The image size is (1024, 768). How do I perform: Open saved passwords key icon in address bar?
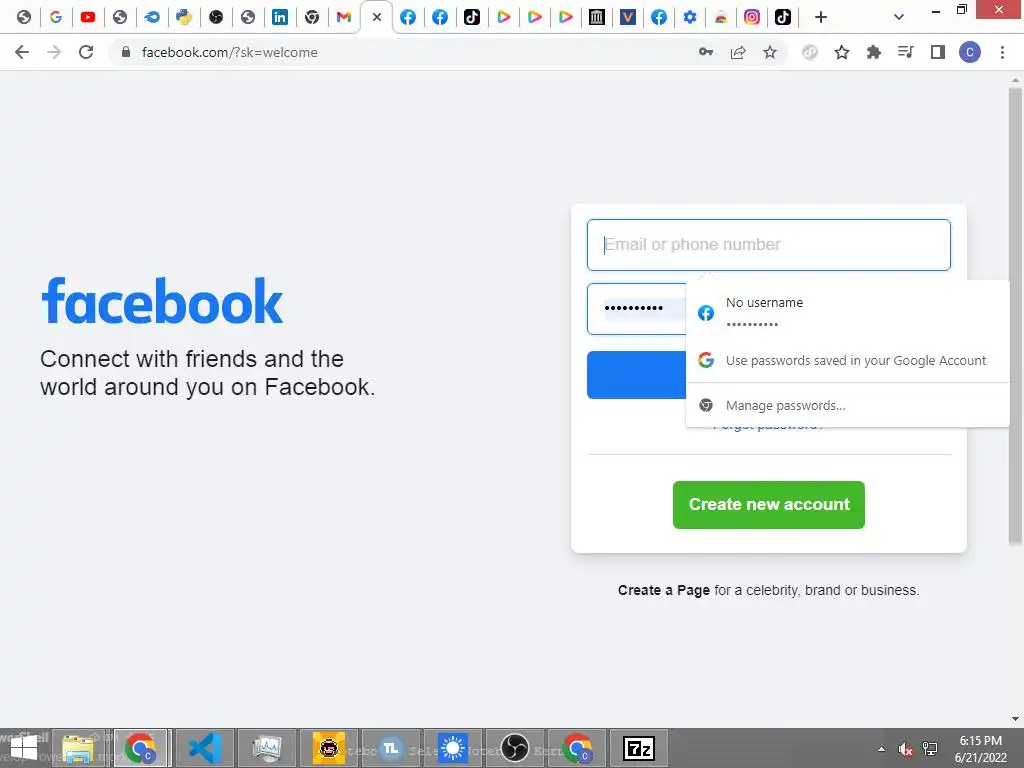point(705,52)
